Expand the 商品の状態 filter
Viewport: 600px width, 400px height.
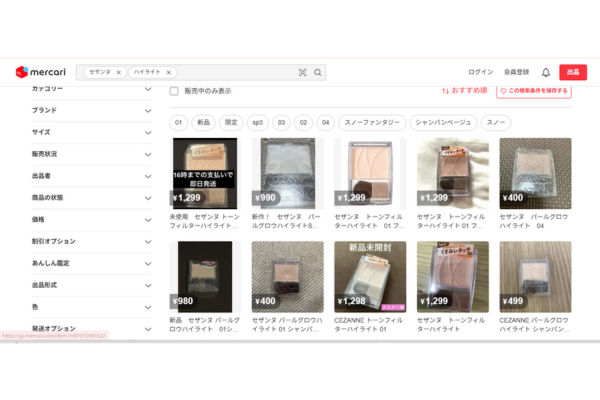pyautogui.click(x=147, y=197)
